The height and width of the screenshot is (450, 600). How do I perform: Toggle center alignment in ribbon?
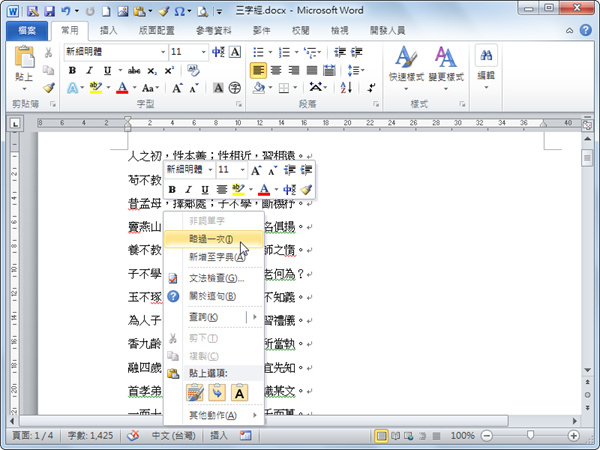point(276,70)
